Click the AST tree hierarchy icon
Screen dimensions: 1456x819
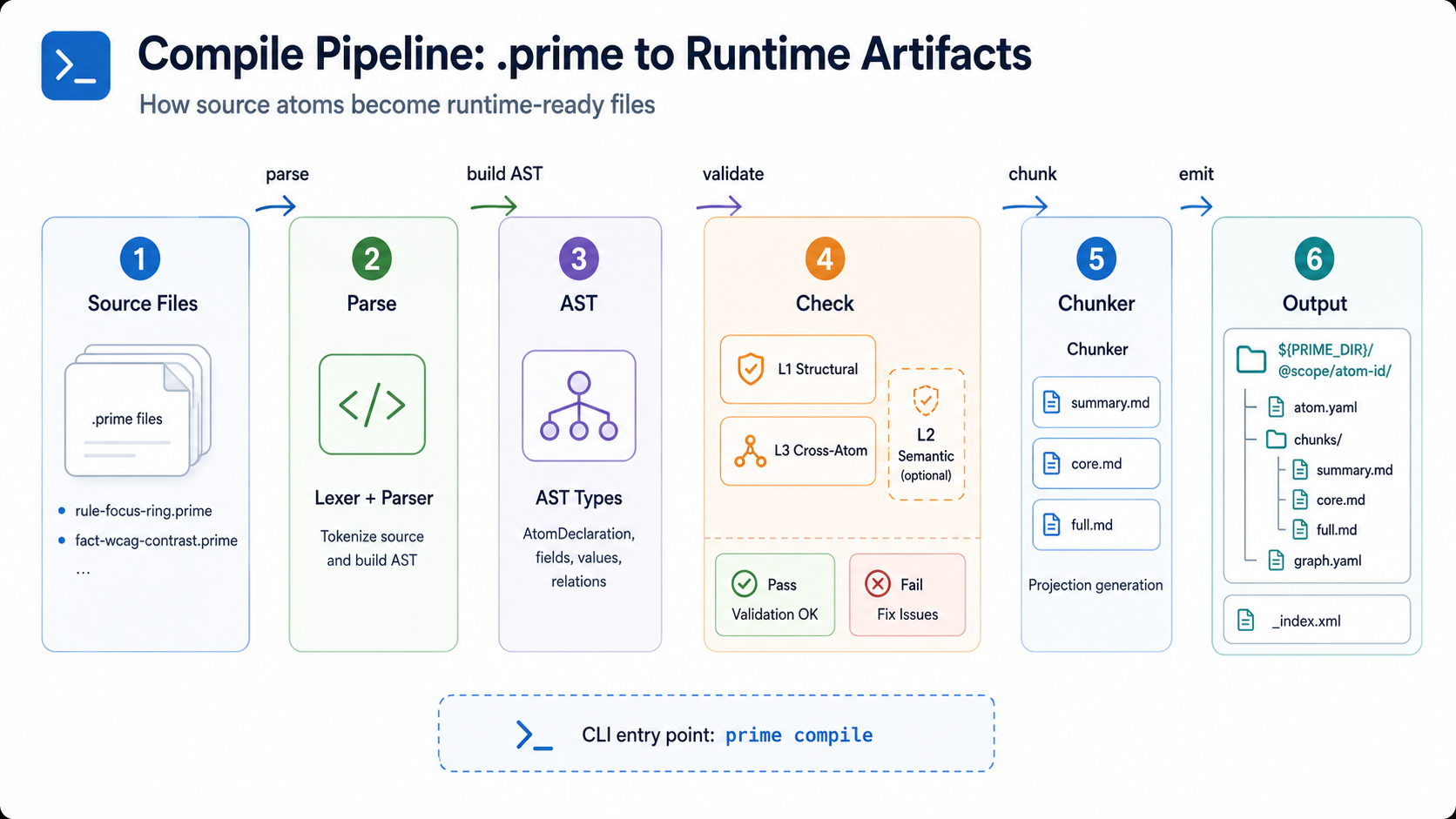click(x=579, y=406)
